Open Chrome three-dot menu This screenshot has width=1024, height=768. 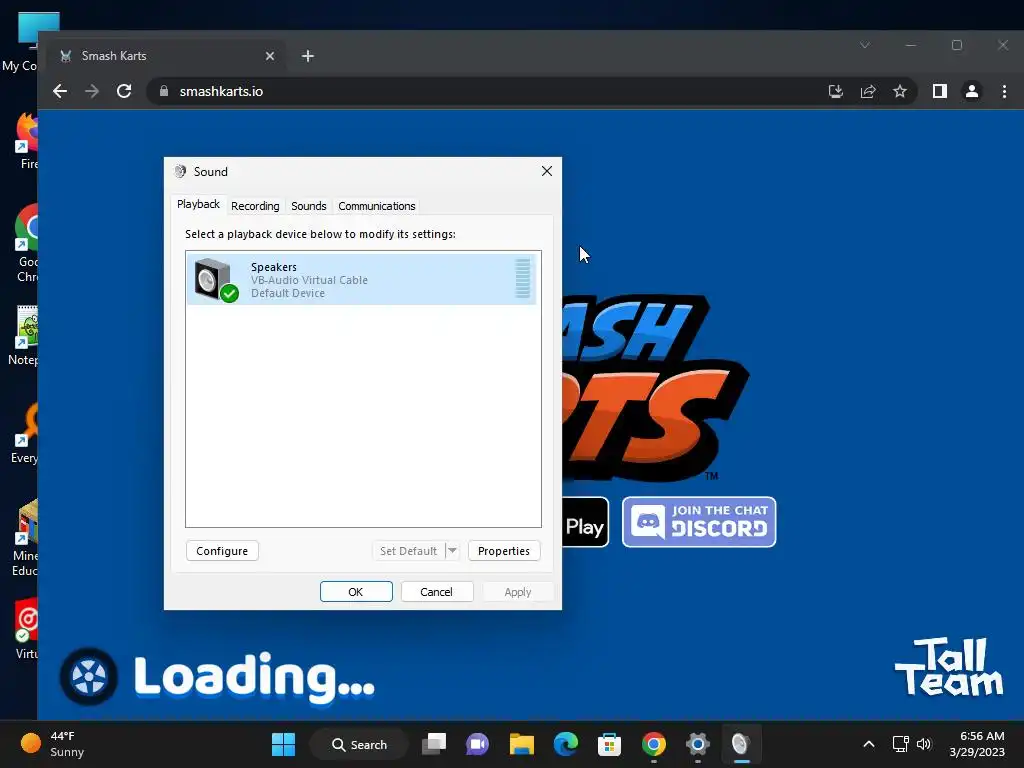tap(1004, 91)
